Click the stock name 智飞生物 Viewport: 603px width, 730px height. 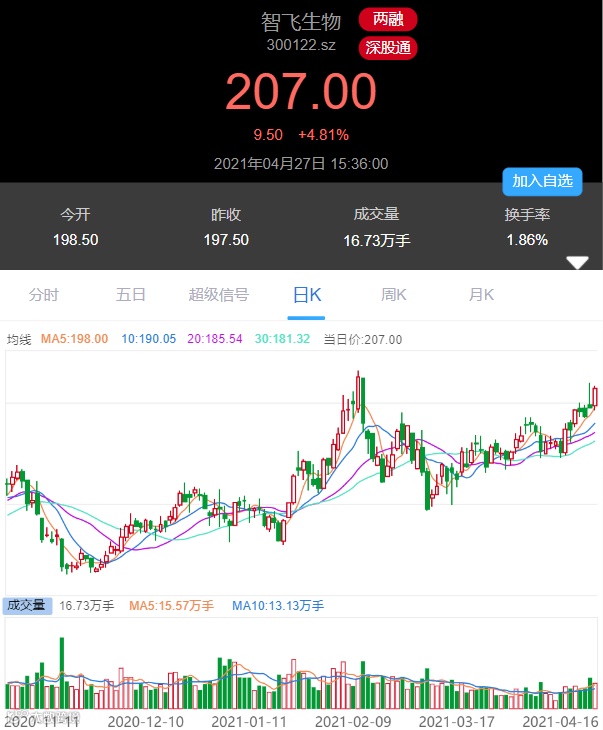click(x=301, y=22)
